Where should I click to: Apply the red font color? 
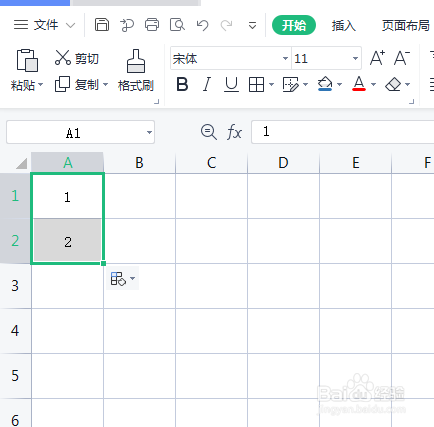pyautogui.click(x=359, y=84)
